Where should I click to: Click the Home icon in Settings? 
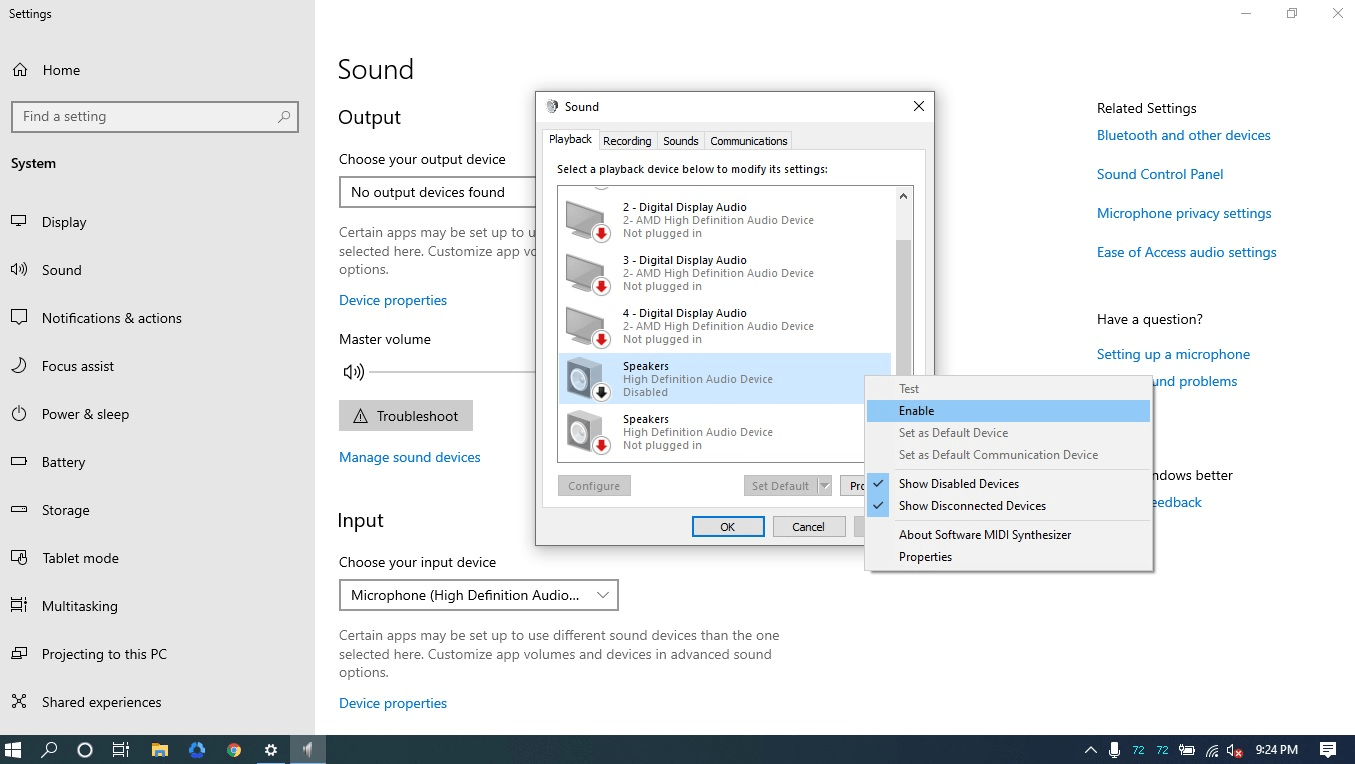(20, 70)
